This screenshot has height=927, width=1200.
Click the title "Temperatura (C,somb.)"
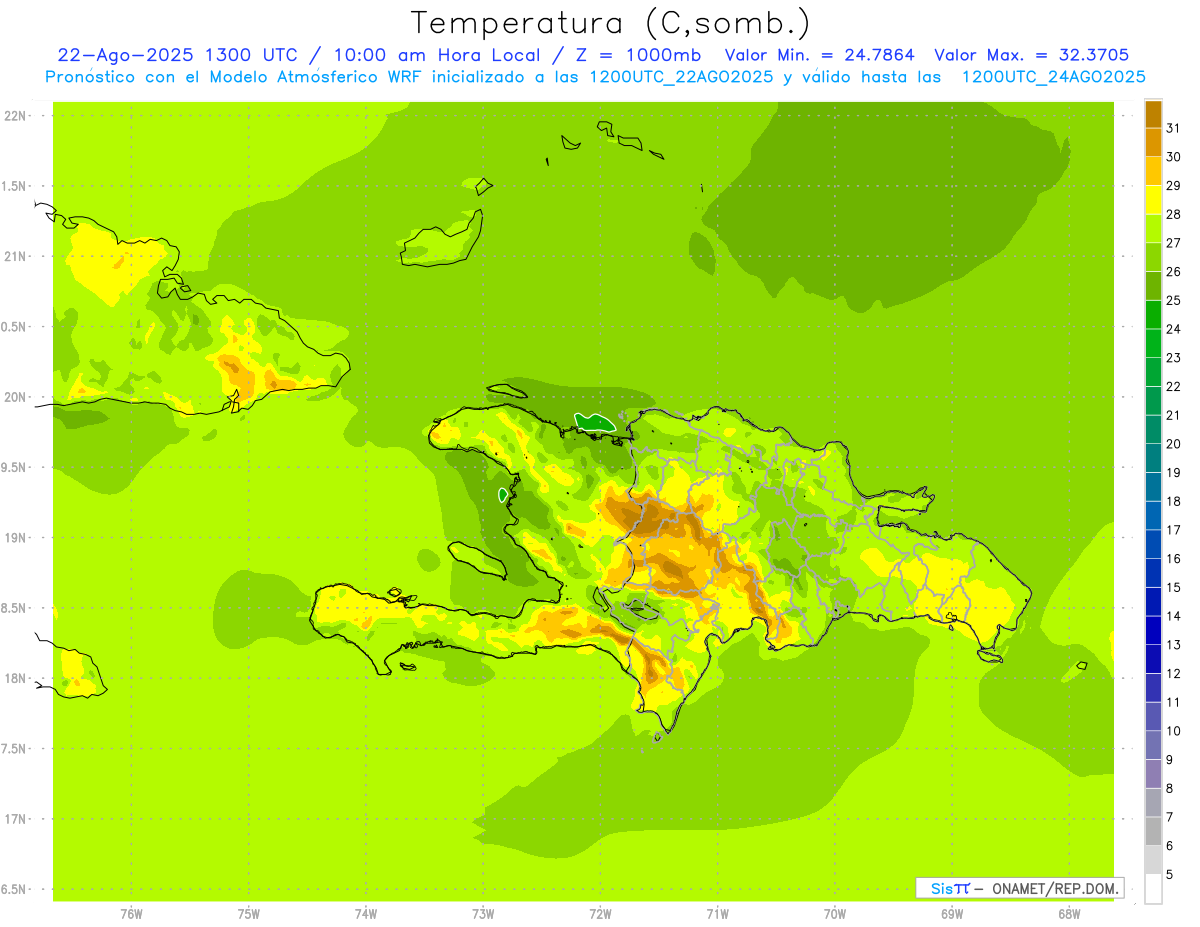(x=611, y=23)
